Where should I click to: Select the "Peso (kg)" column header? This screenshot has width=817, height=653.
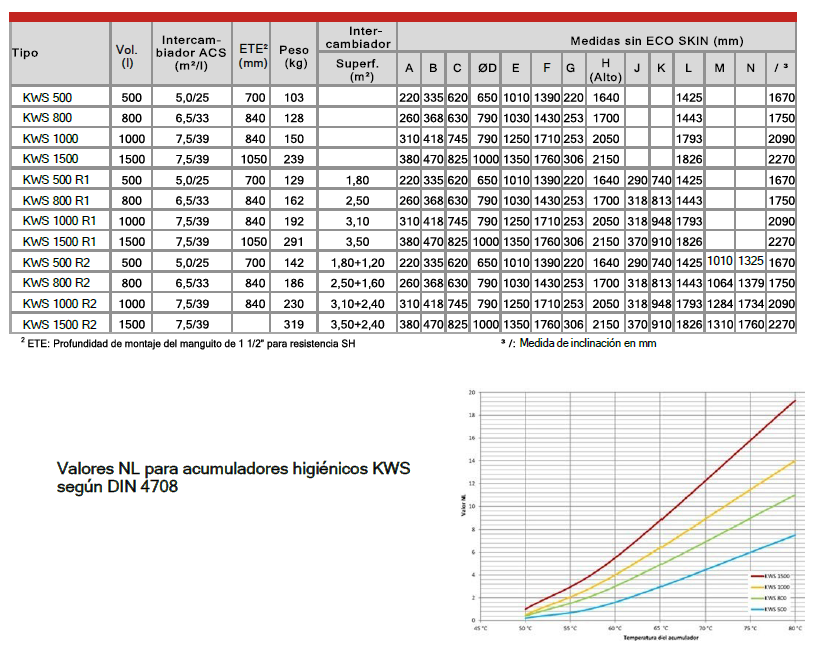294,55
